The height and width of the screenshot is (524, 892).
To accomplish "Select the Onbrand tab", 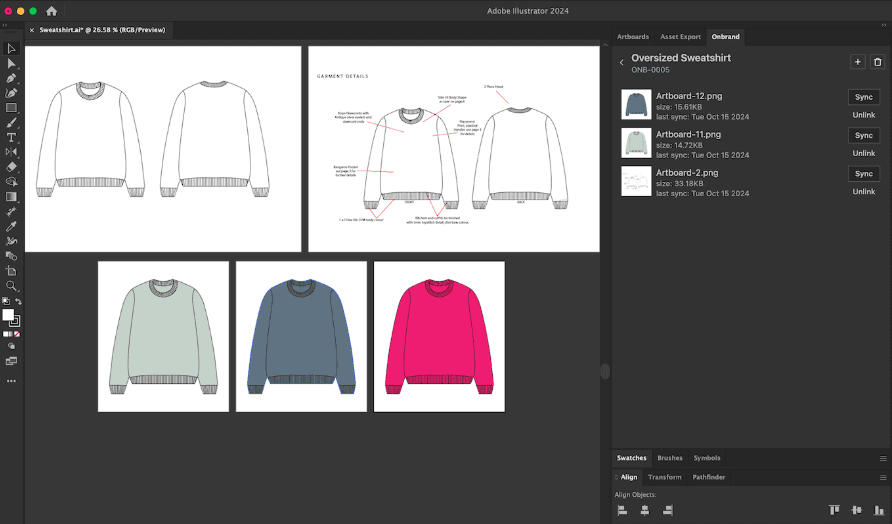I will point(725,36).
